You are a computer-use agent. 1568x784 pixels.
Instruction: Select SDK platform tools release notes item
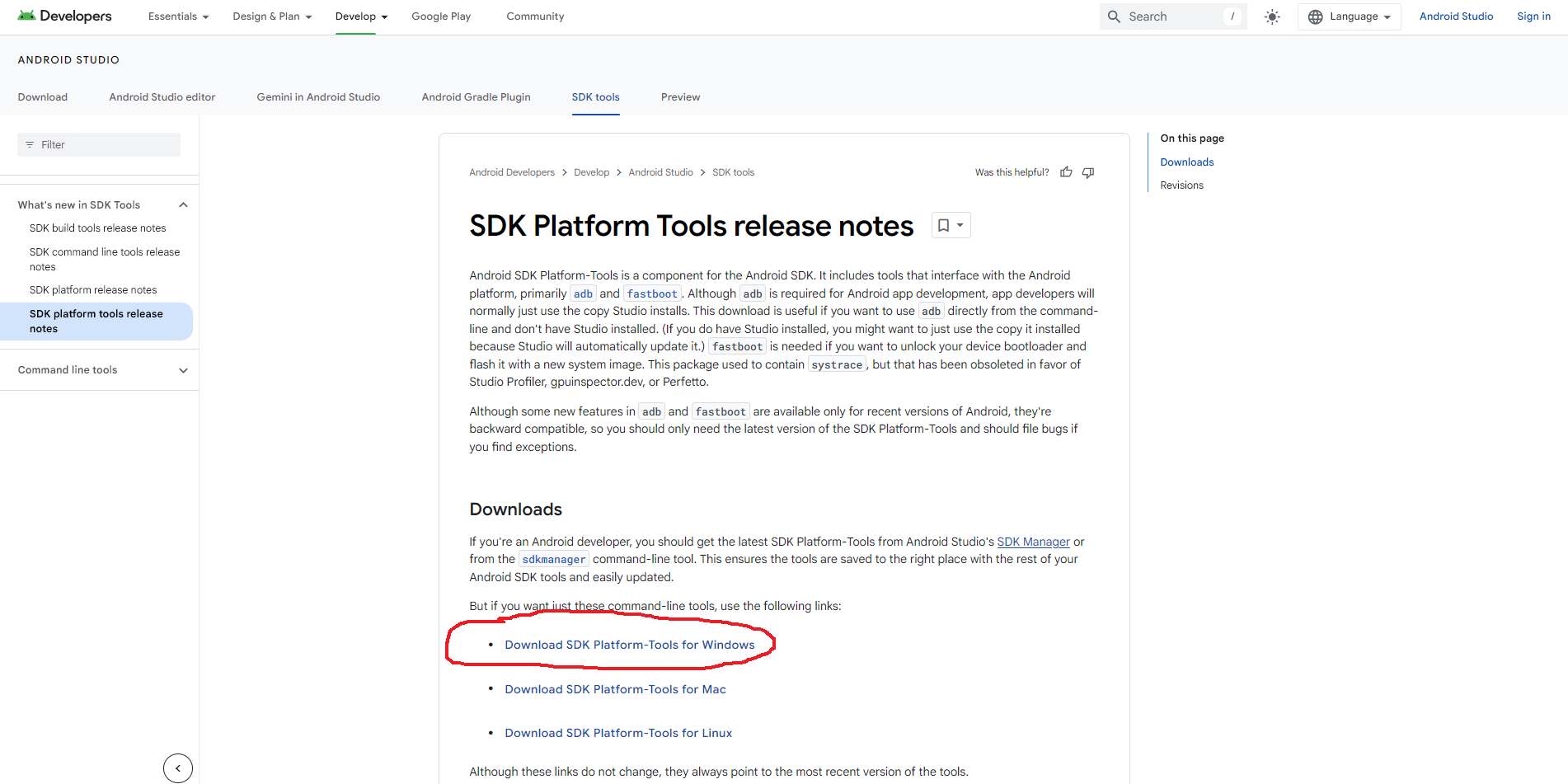pos(96,322)
